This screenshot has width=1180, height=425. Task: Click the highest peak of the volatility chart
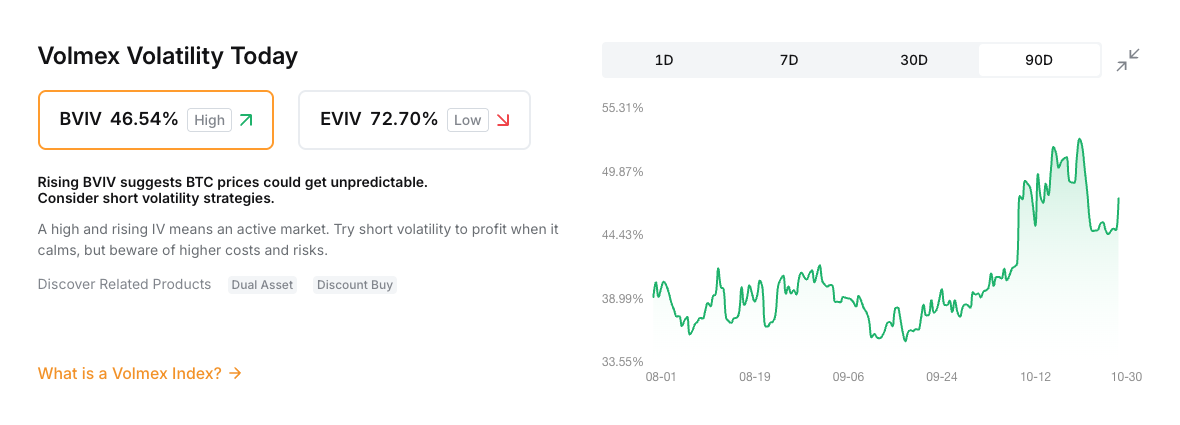tap(1080, 140)
